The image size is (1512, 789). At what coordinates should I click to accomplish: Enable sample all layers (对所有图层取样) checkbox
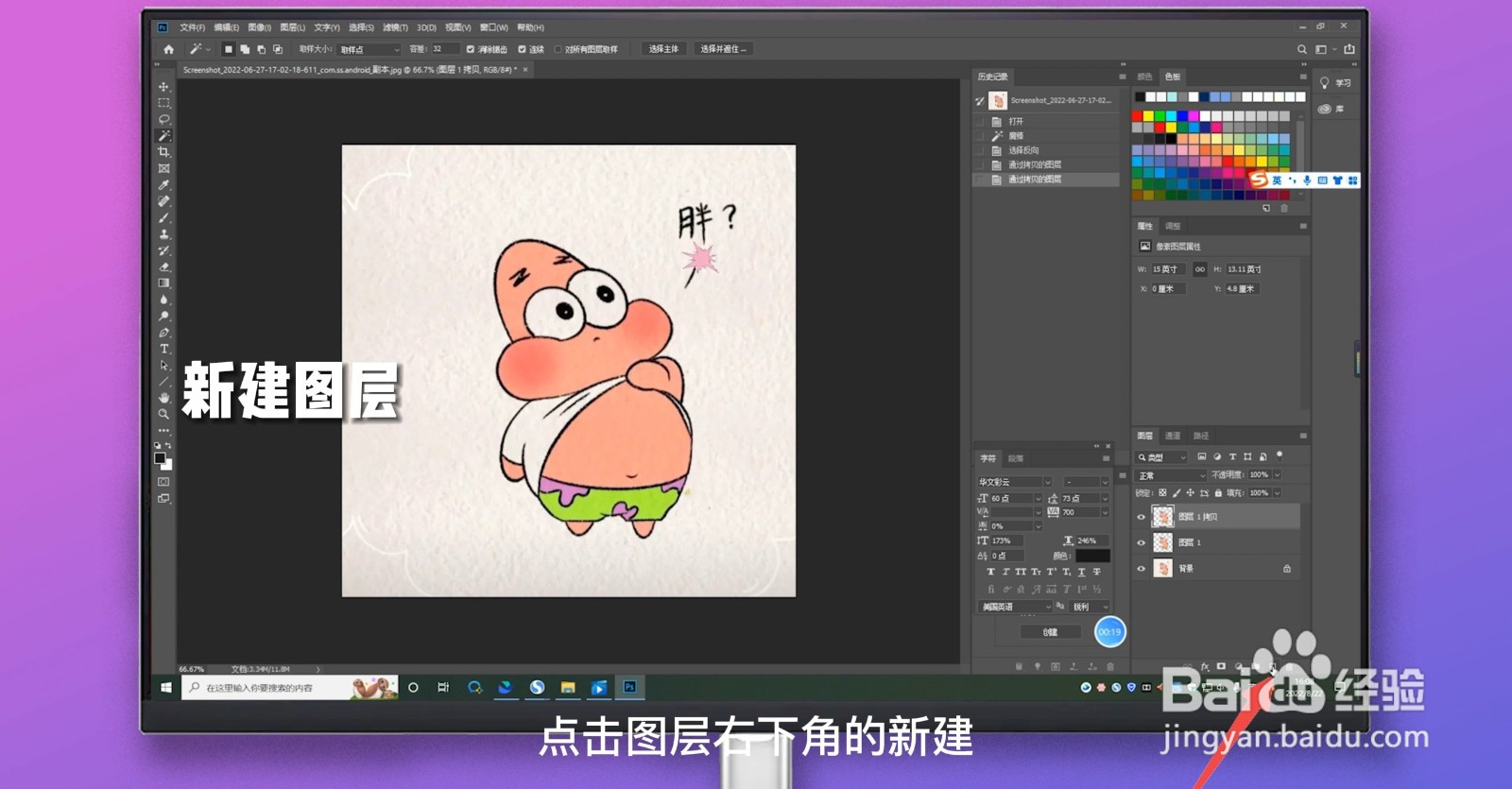coord(558,49)
